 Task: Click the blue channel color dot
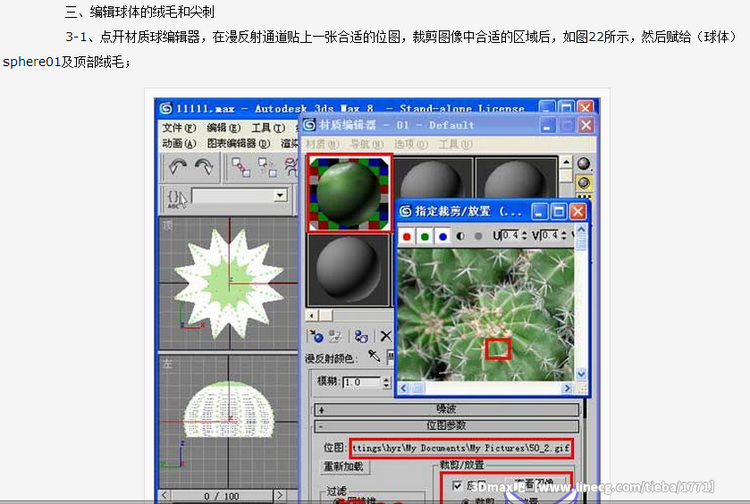pos(441,236)
